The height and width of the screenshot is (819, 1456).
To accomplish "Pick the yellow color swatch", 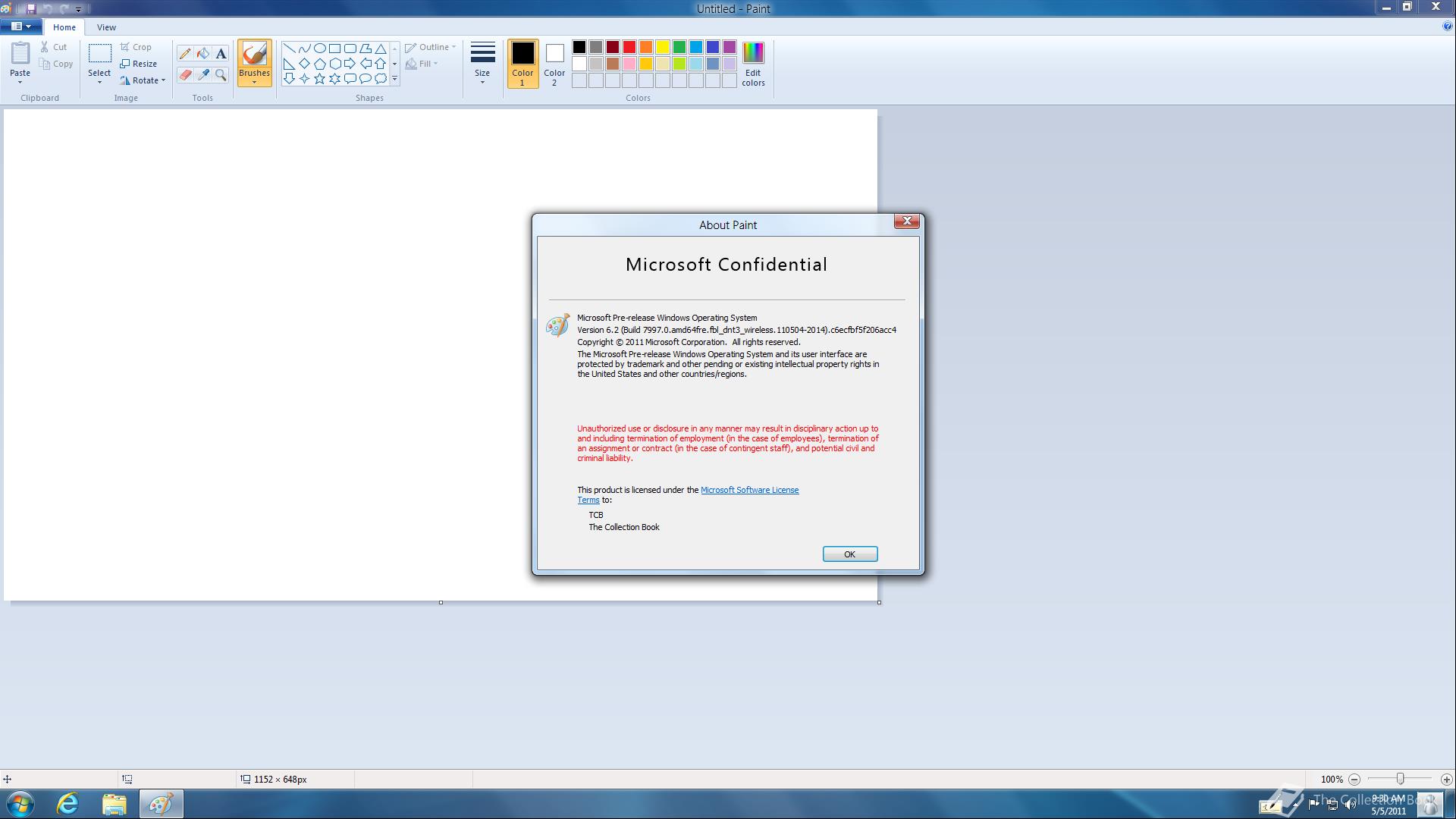I will [x=663, y=47].
